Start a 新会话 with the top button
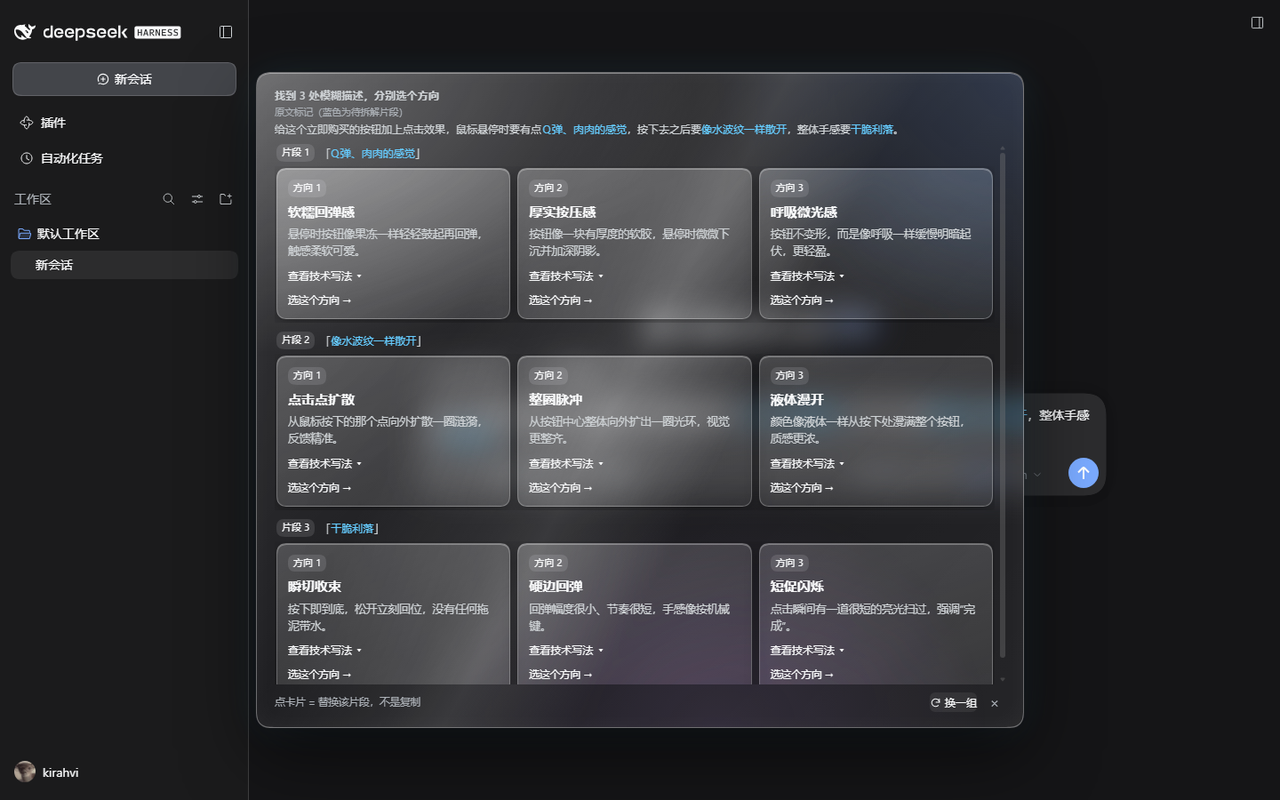Viewport: 1280px width, 800px height. point(124,79)
